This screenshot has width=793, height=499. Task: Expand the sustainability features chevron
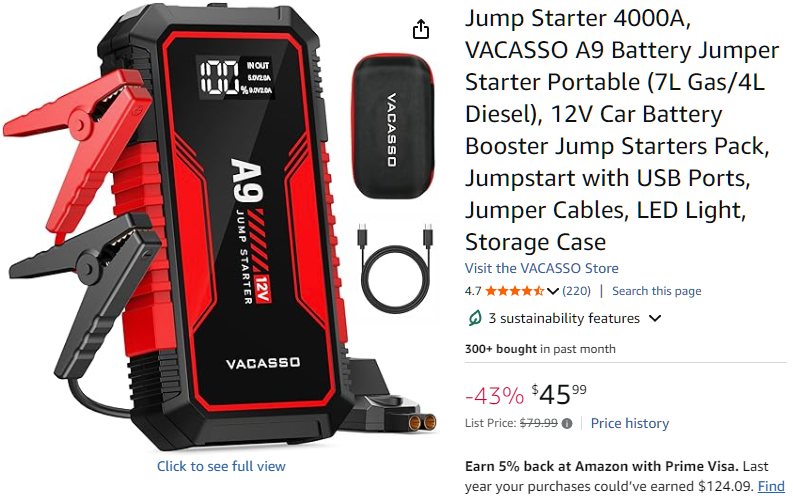point(655,319)
